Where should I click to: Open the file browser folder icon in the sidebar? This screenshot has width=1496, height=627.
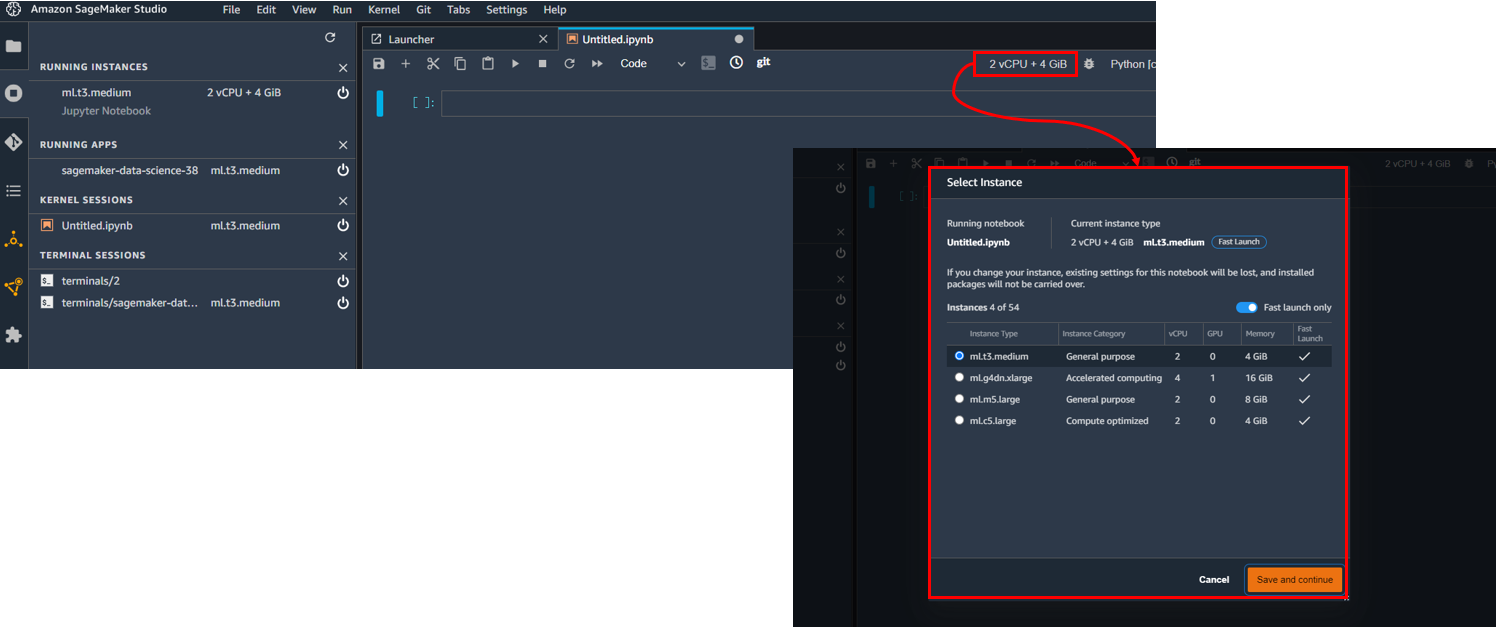click(x=14, y=46)
